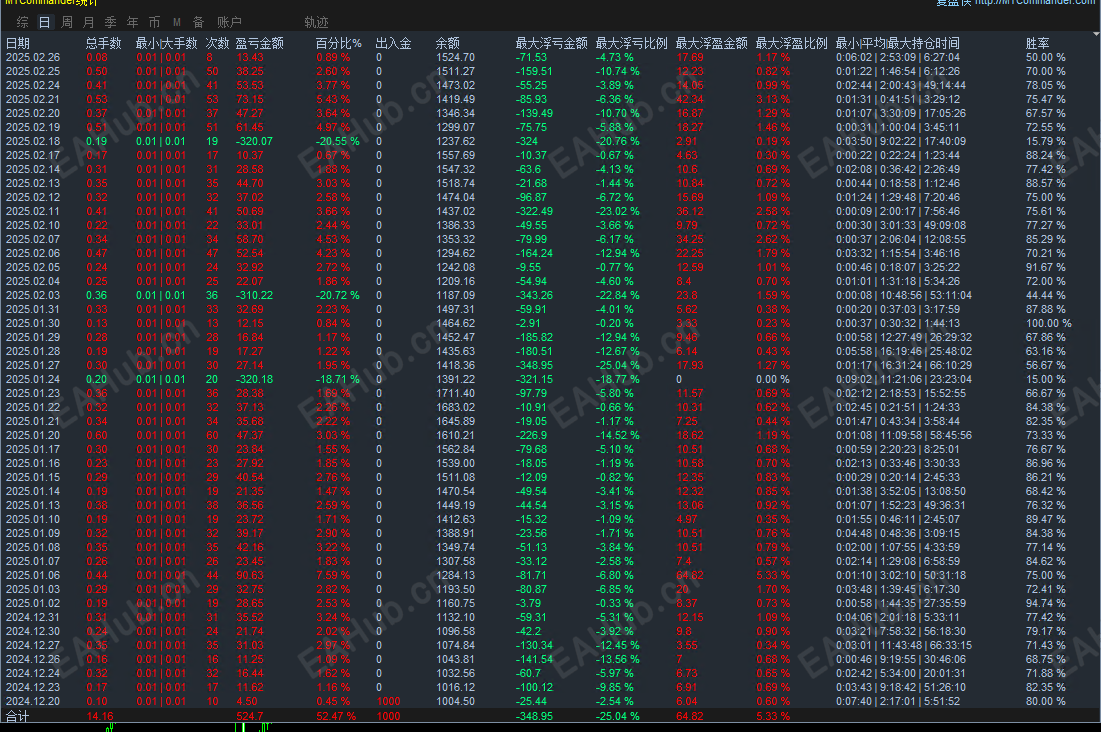This screenshot has height=732, width=1101.
Task: Select the 账户 account tab
Action: (x=229, y=22)
